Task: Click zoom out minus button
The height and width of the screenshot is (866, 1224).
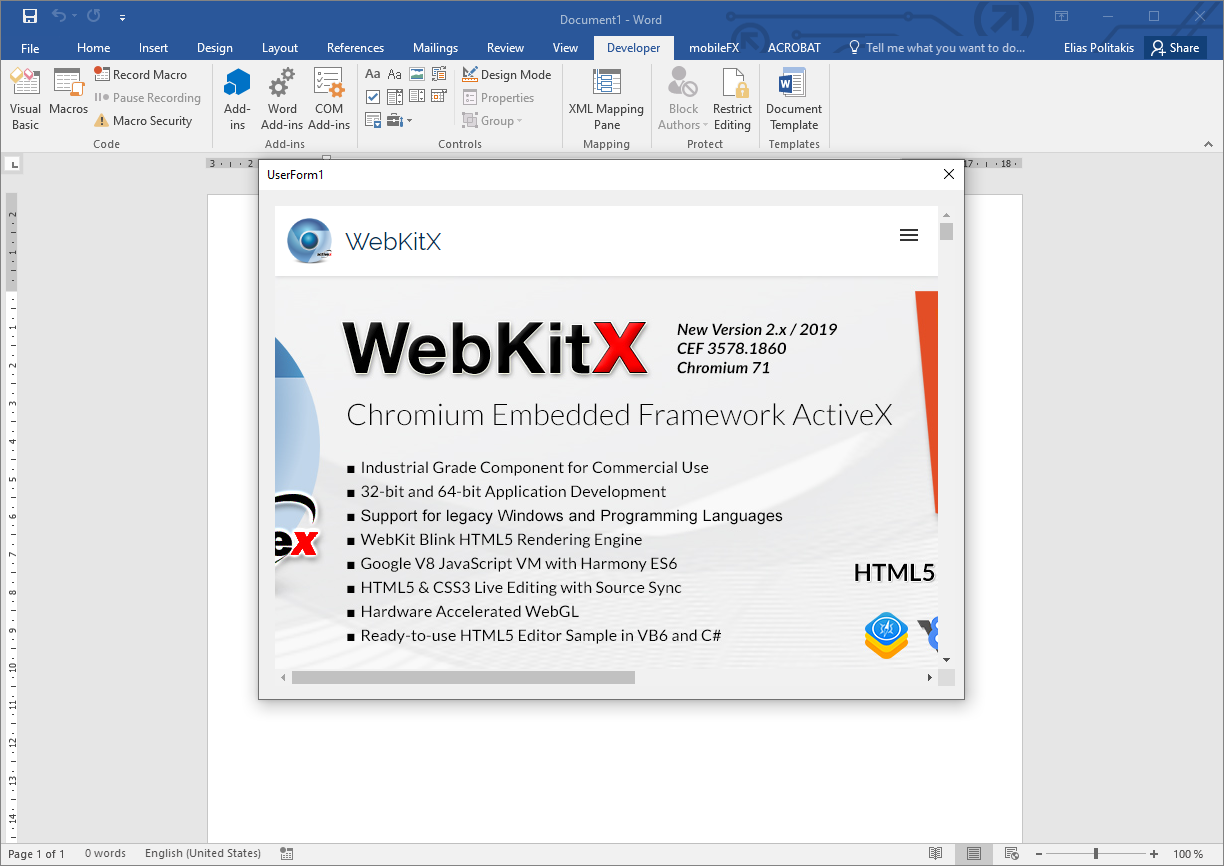Action: tap(1039, 854)
